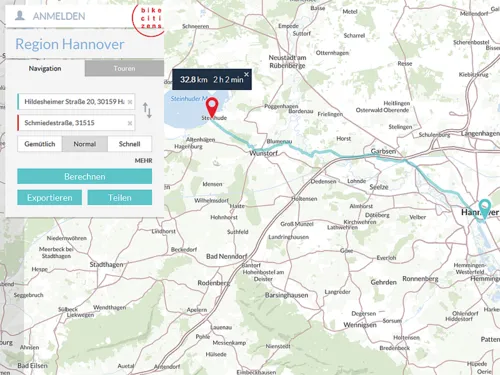
Task: Click the Region Hannover heading
Action: (x=70, y=44)
